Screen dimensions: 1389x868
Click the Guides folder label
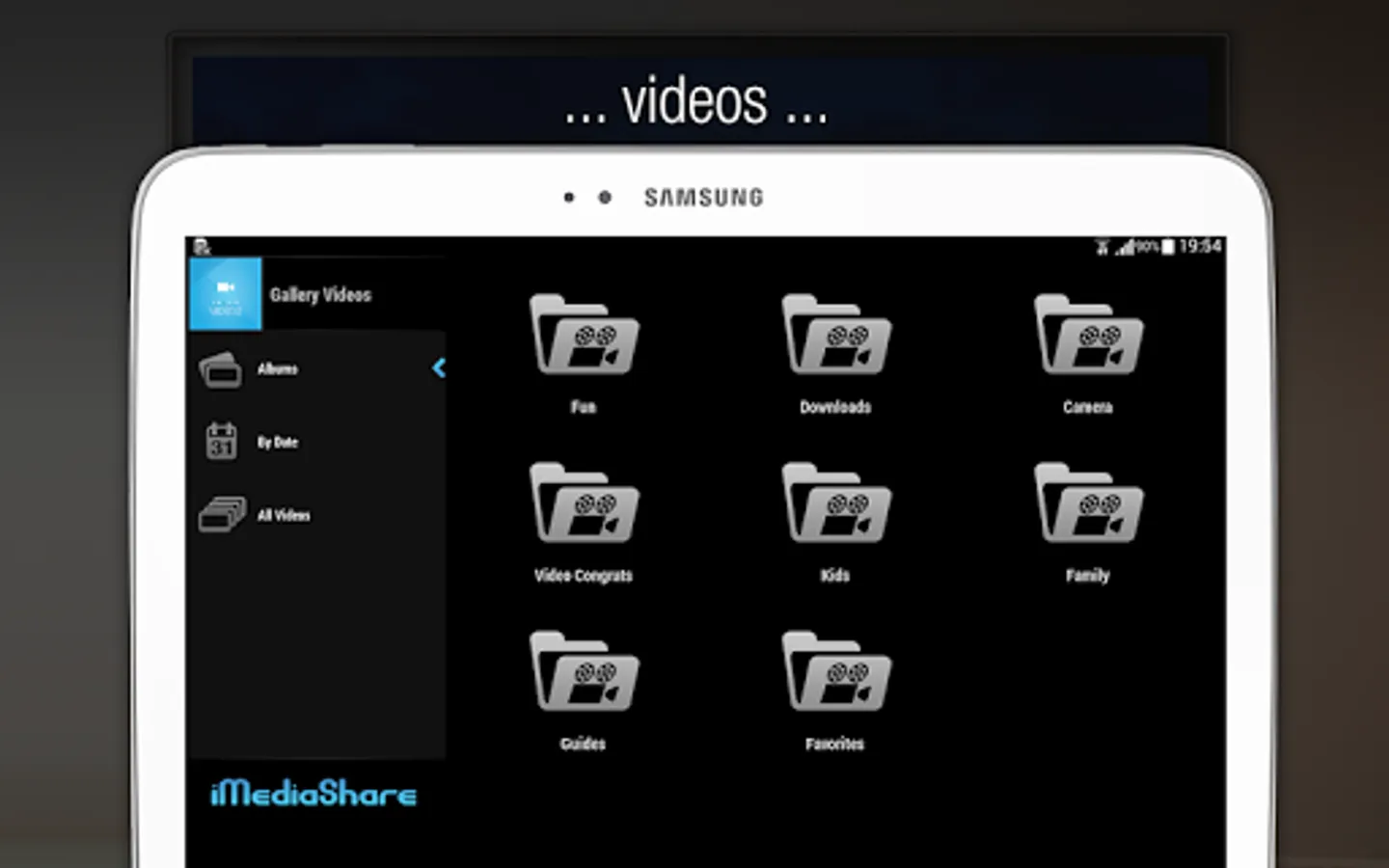[584, 744]
